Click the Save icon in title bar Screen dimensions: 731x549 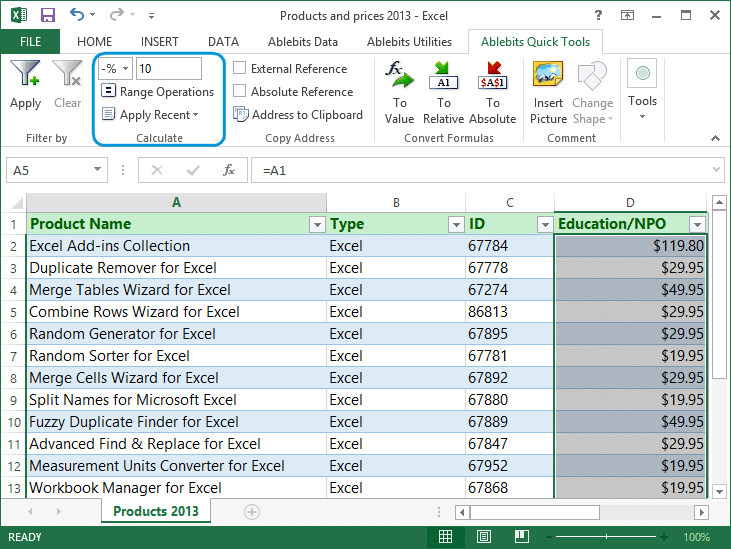coord(46,15)
